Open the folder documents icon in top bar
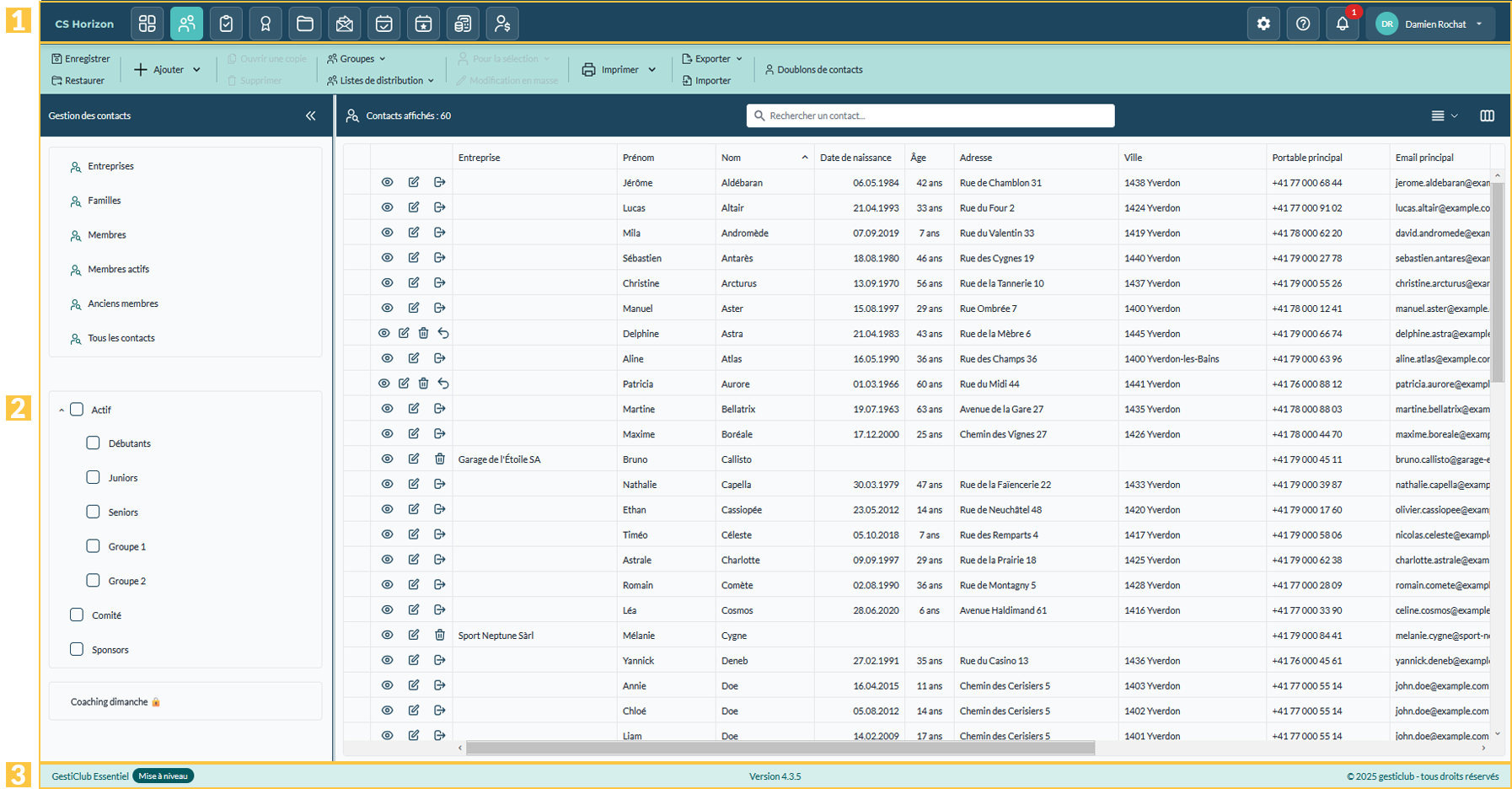This screenshot has width=1512, height=789. tap(305, 24)
